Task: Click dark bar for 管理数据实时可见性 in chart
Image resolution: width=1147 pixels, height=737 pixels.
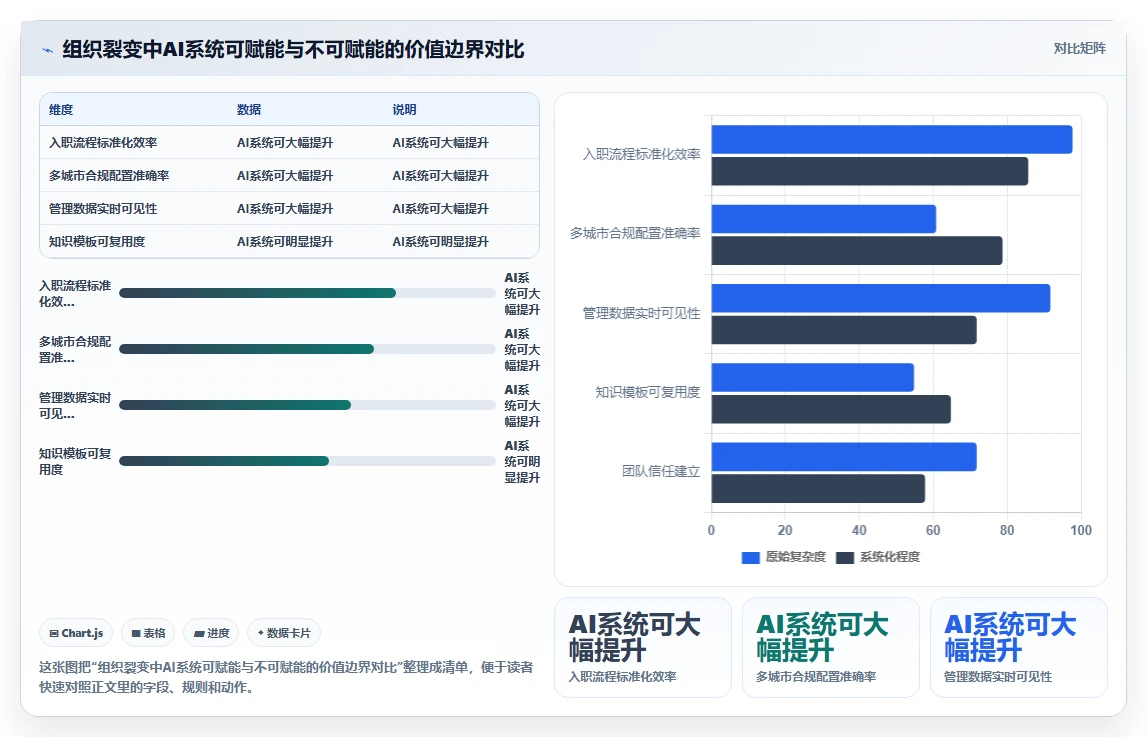Action: pos(844,330)
